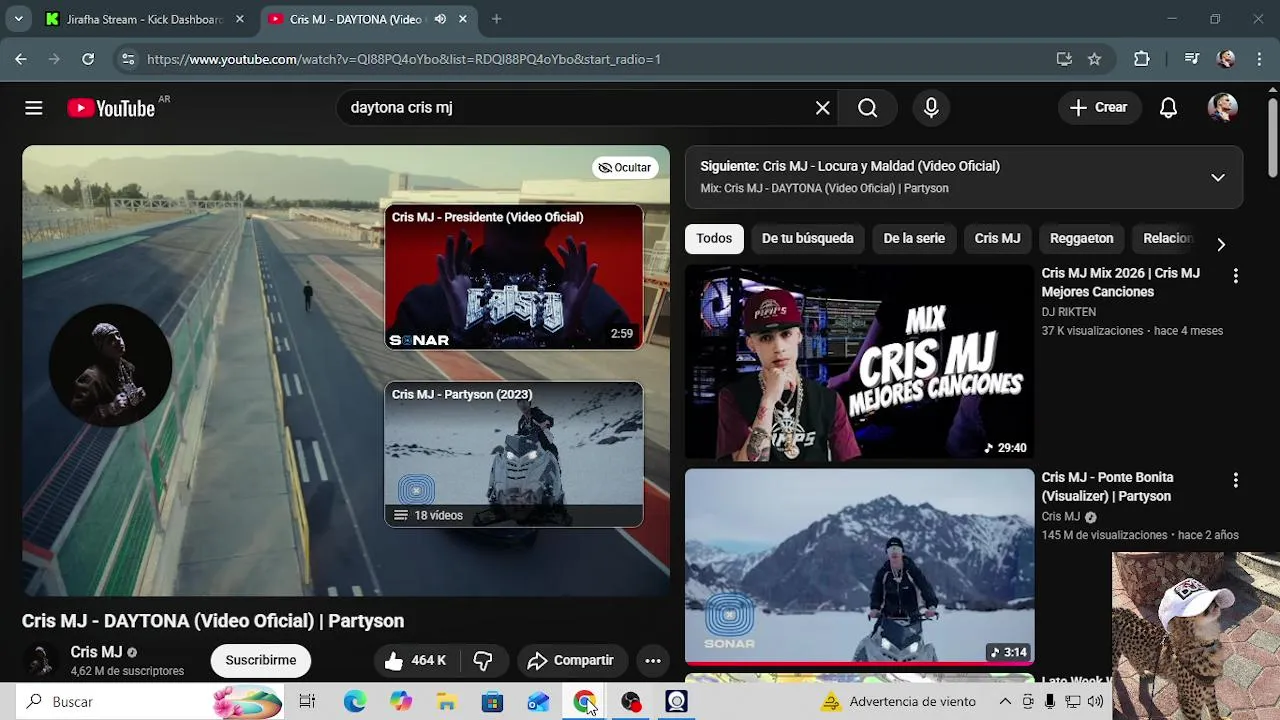Subscribe with the Suscribirme button
This screenshot has width=1280, height=720.
click(261, 660)
